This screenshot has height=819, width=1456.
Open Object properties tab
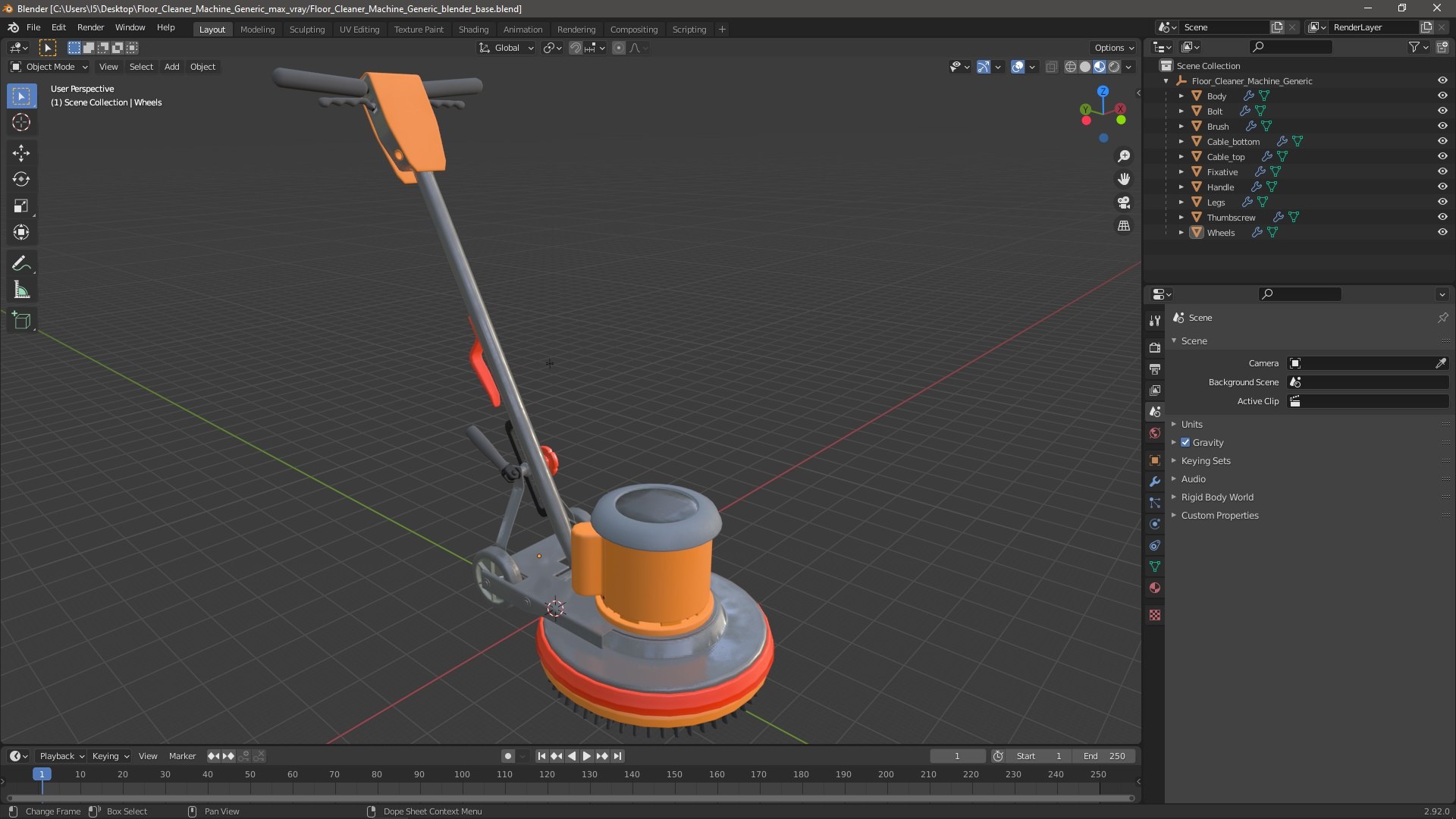(1155, 460)
